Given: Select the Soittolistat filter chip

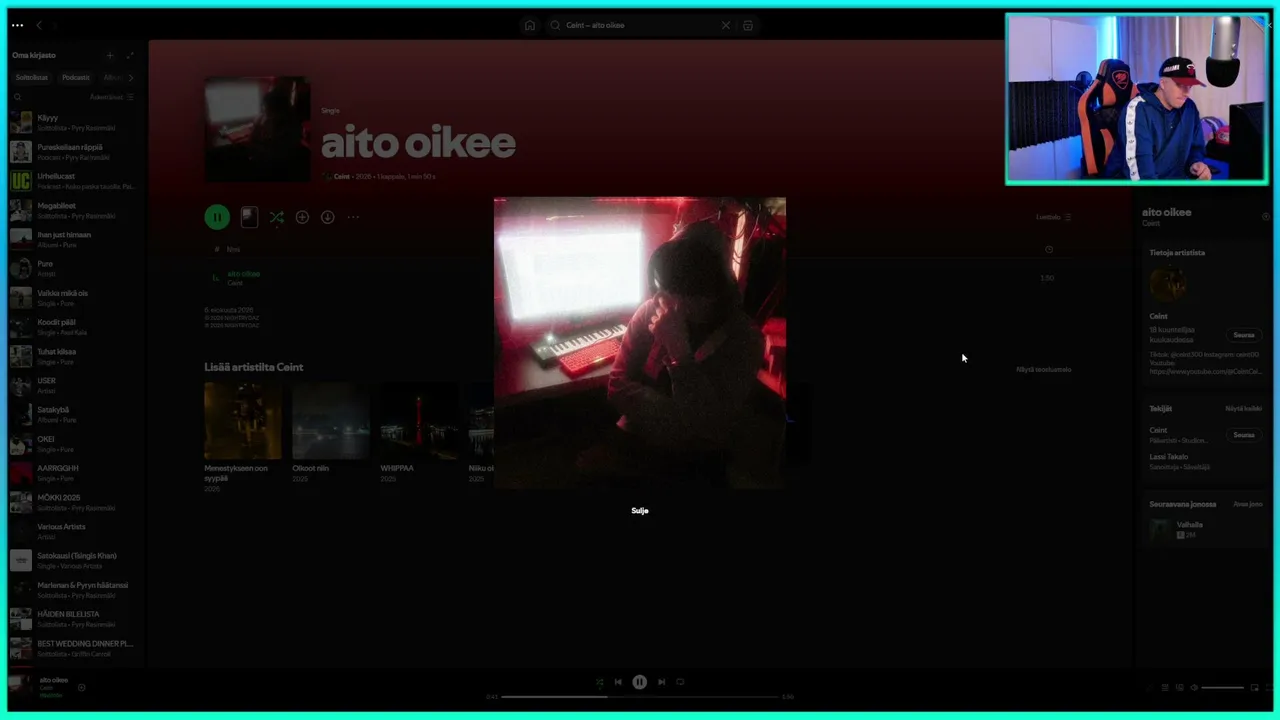Looking at the screenshot, I should pos(32,77).
